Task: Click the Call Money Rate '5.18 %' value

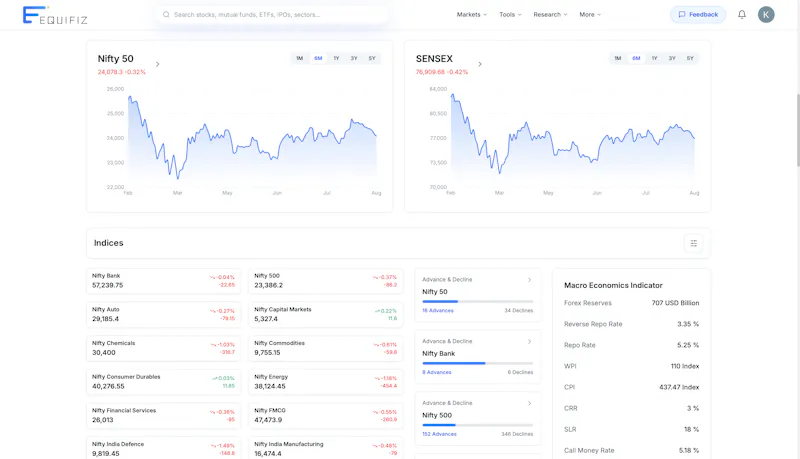Action: click(x=689, y=450)
